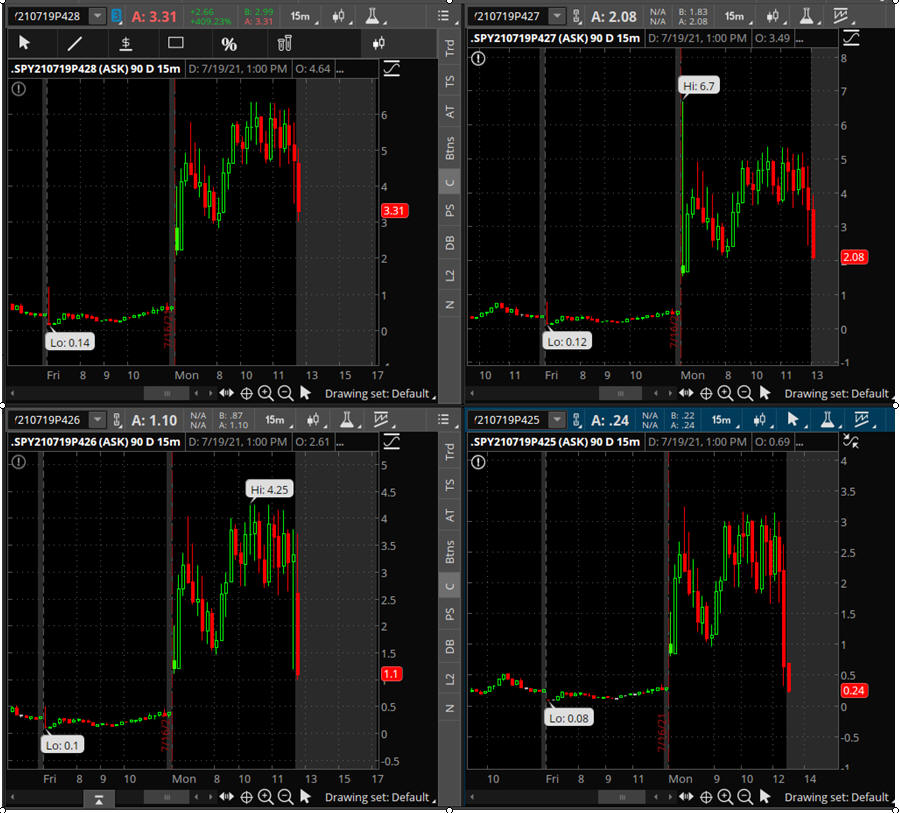Screen dimensions: 900x813
Task: Activate crosshair tool on P425 chart
Action: click(706, 797)
